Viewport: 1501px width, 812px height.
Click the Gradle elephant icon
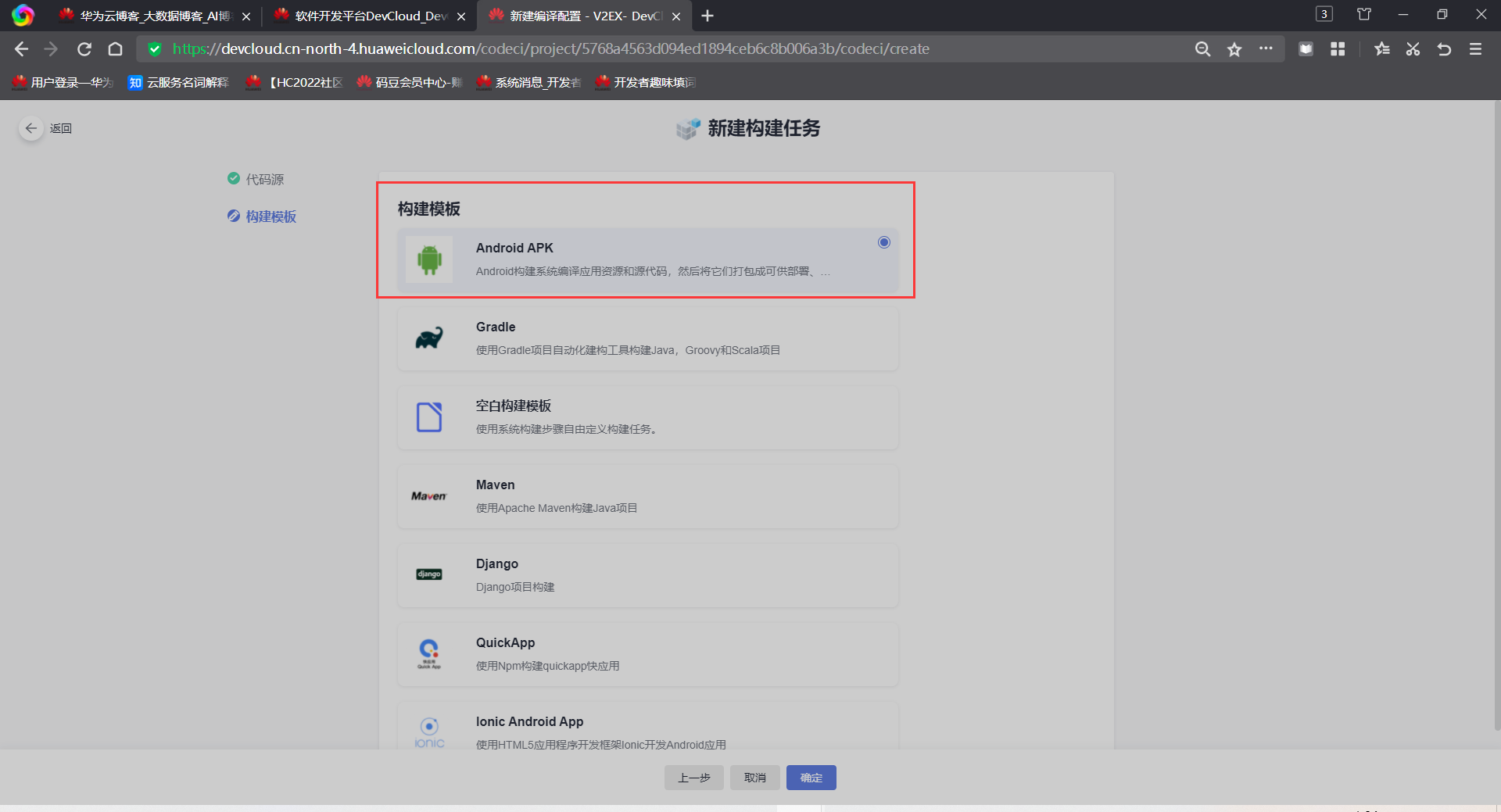click(429, 338)
